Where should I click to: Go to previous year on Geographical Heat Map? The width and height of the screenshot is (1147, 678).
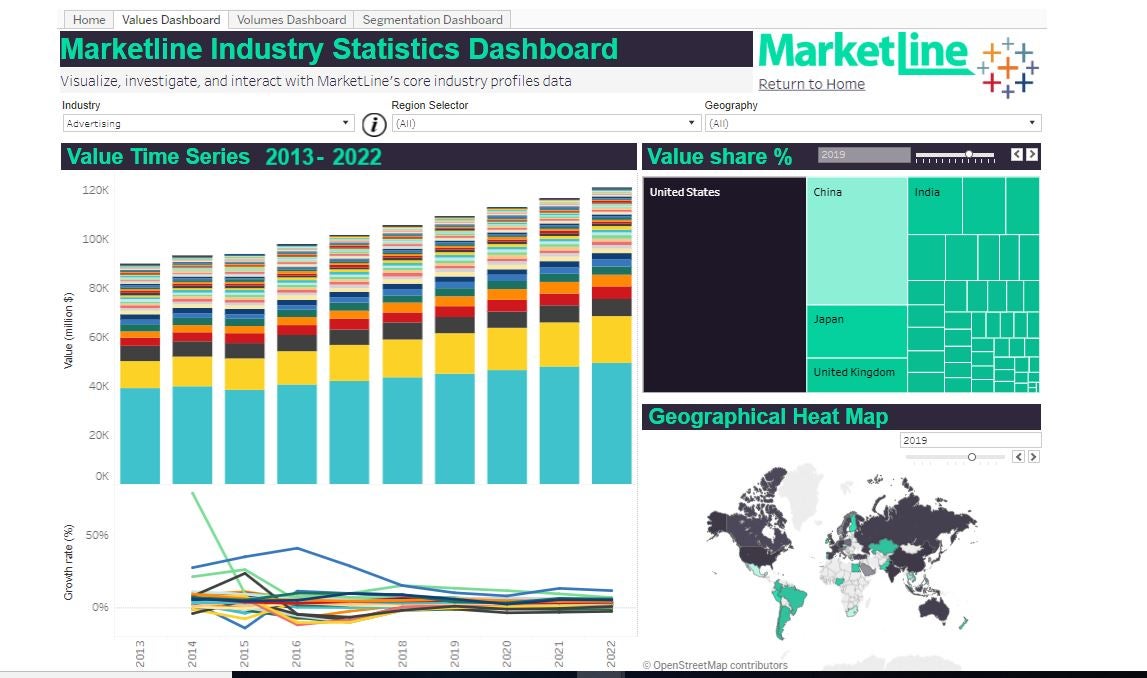click(x=1018, y=456)
